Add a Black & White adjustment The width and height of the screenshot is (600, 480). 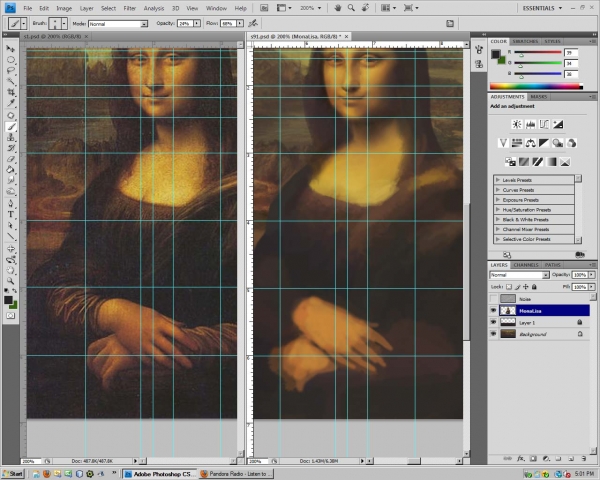(544, 143)
